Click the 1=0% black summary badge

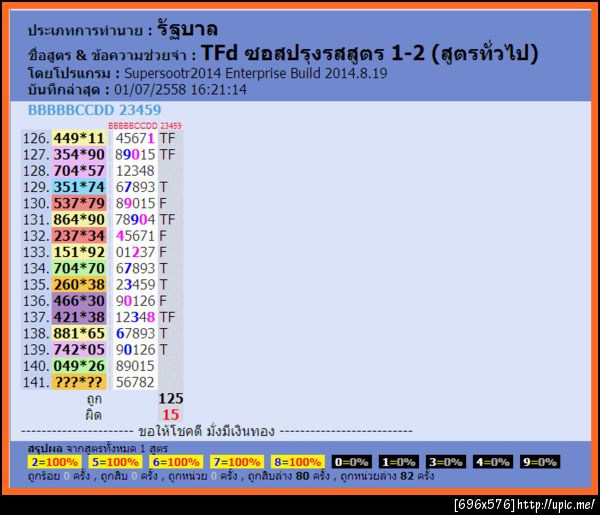pyautogui.click(x=399, y=462)
